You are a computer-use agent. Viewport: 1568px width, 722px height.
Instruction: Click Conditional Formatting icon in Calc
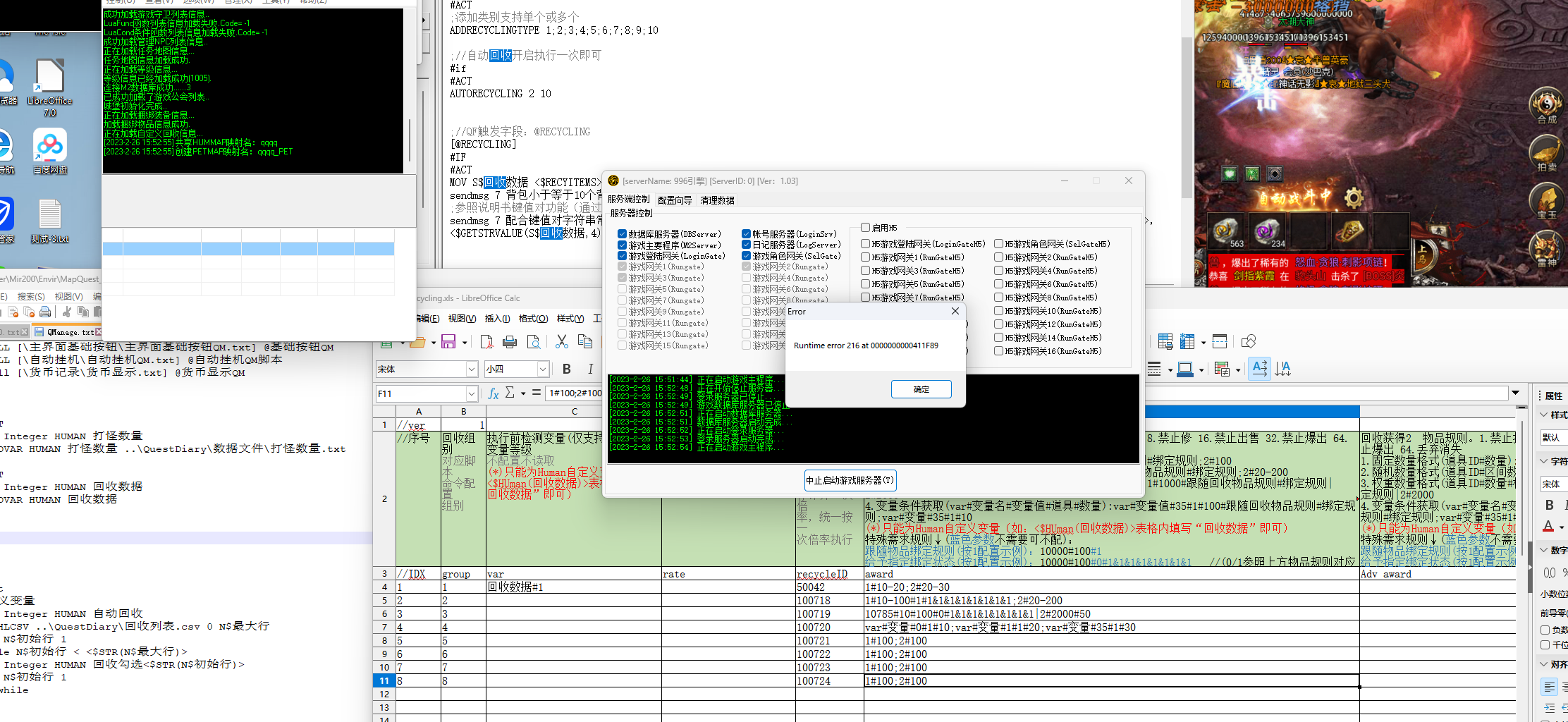click(1223, 369)
